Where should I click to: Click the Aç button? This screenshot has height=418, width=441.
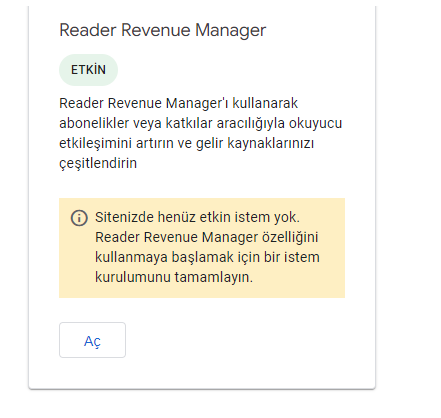(x=92, y=340)
